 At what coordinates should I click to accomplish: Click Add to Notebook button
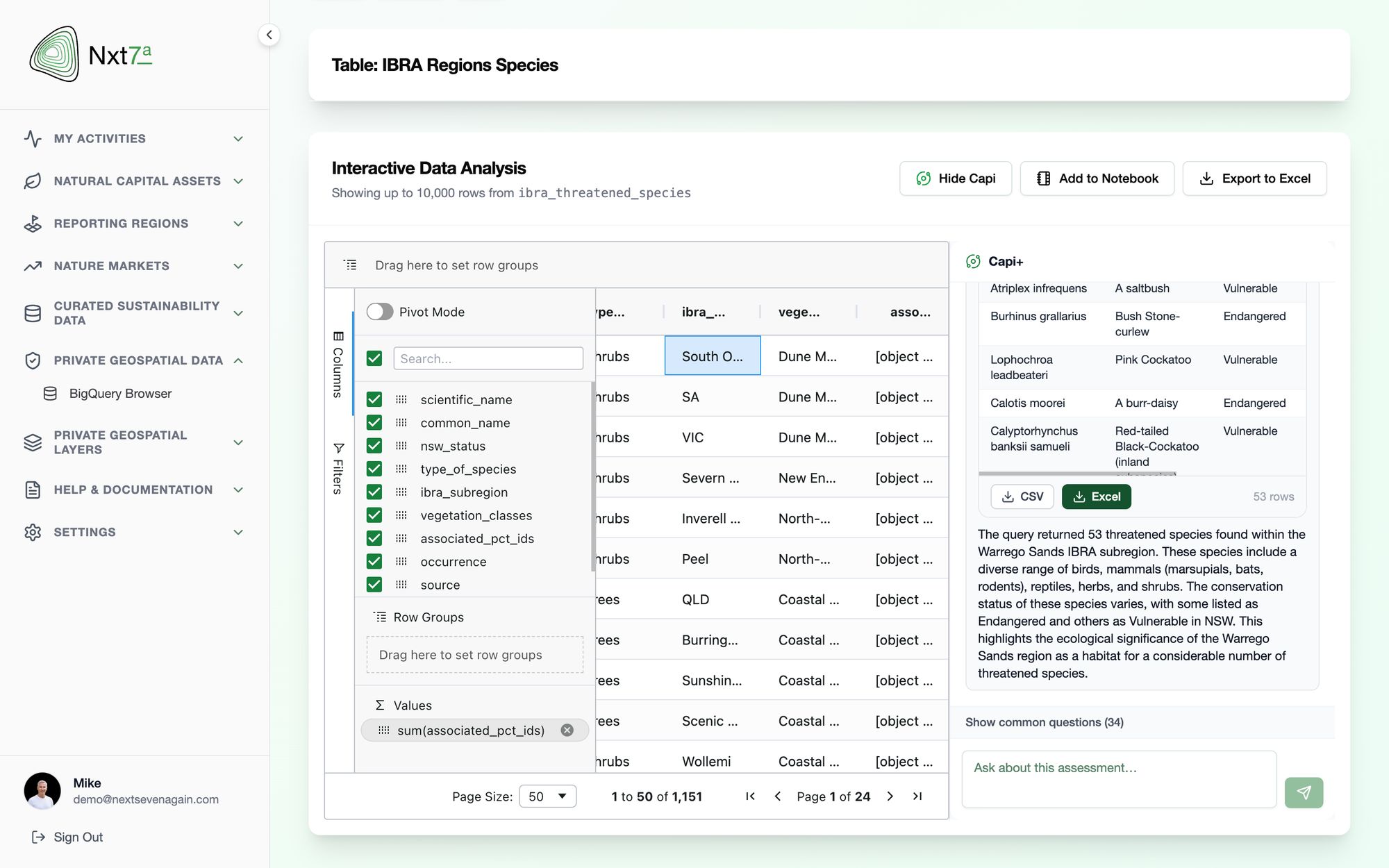pos(1097,178)
